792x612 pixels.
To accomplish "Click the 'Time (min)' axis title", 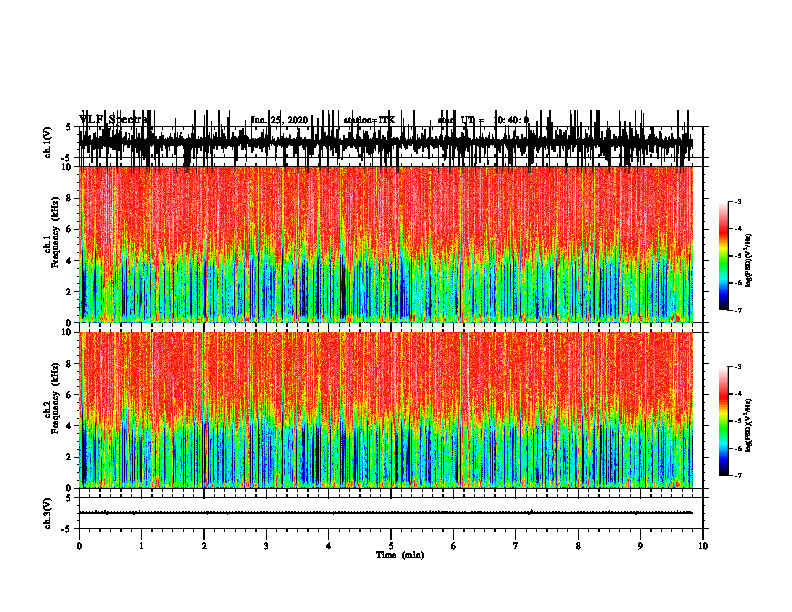I will tap(400, 555).
